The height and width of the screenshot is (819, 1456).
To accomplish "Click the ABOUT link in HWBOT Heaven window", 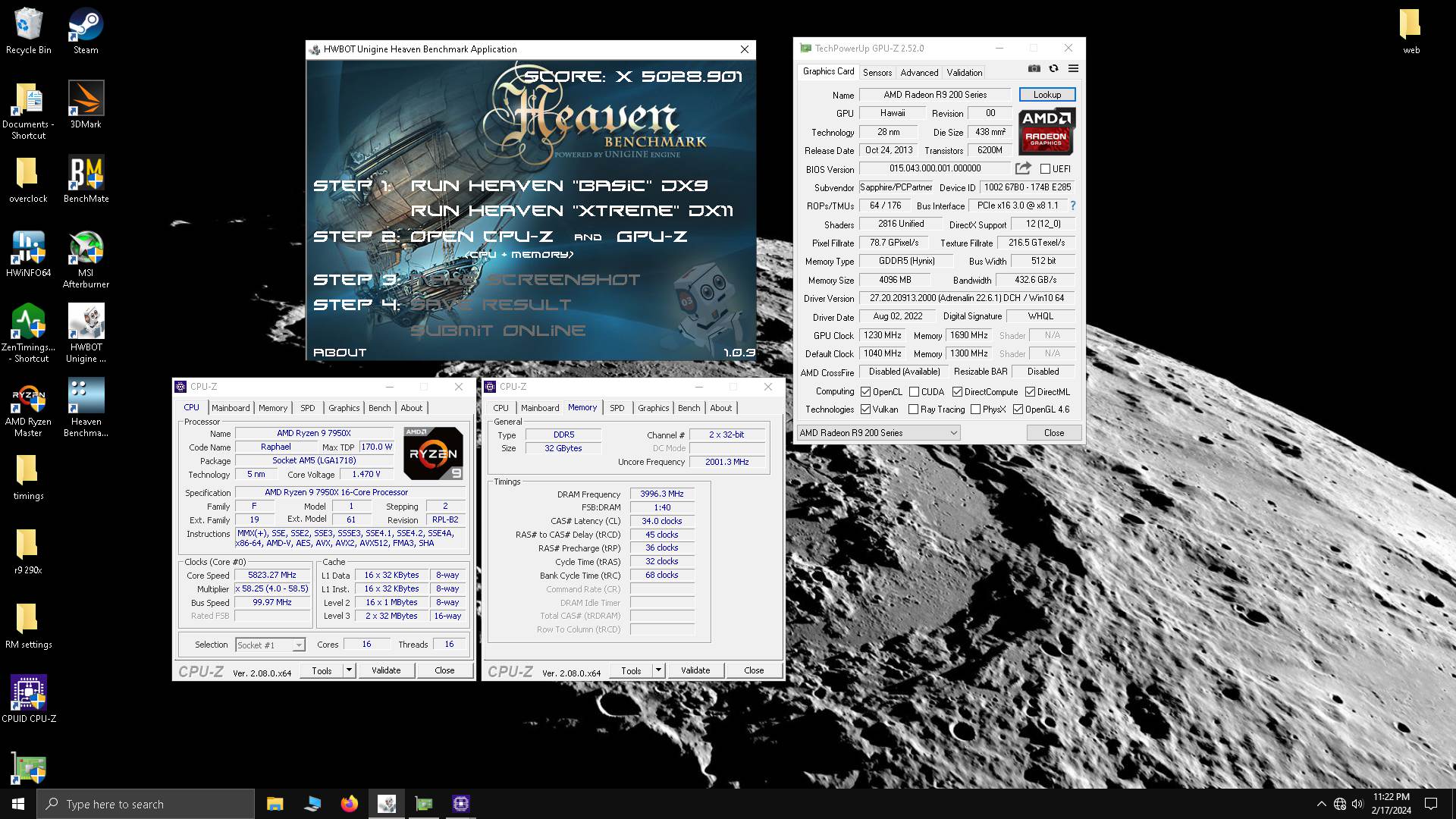I will pos(340,353).
